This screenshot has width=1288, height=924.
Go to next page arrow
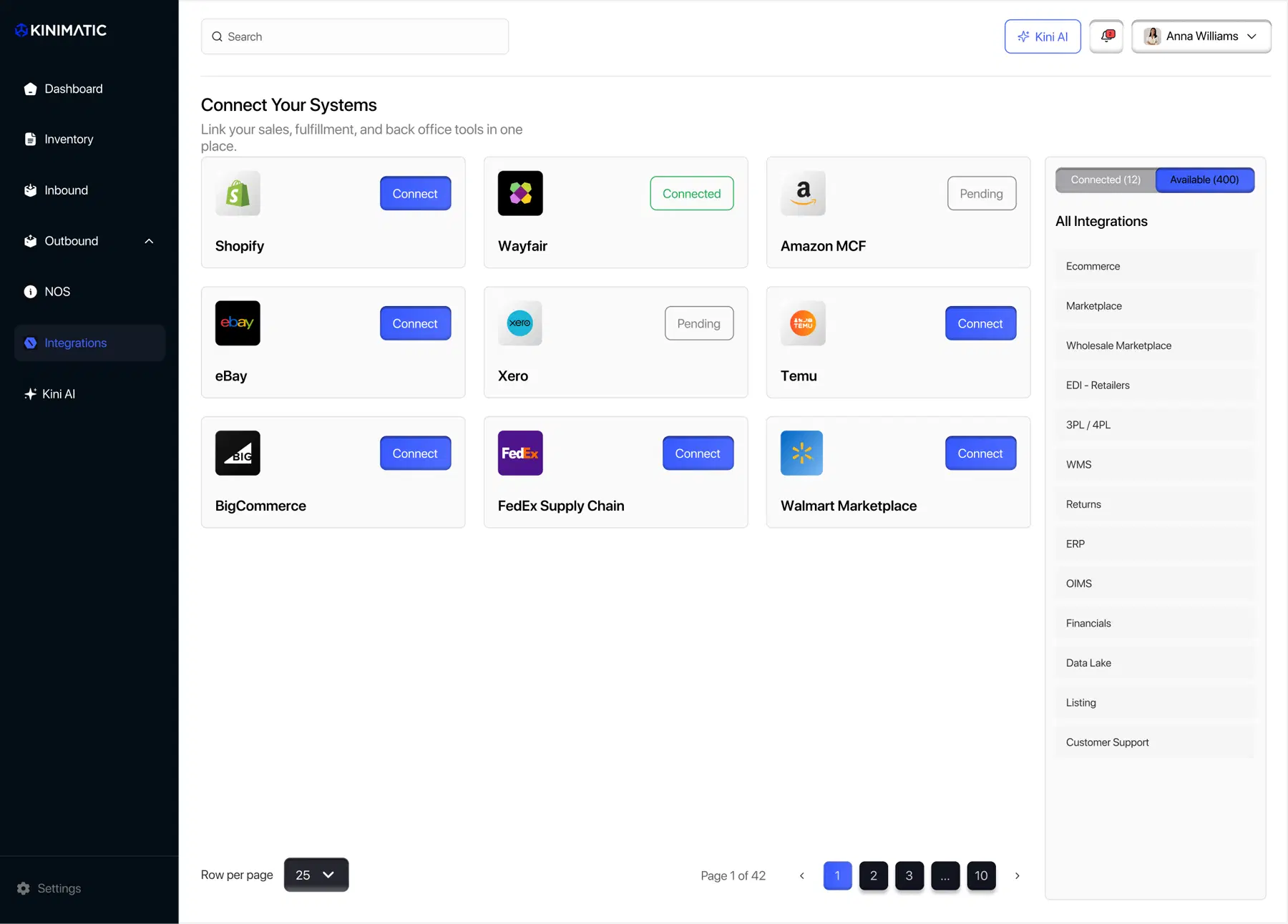tap(1017, 875)
